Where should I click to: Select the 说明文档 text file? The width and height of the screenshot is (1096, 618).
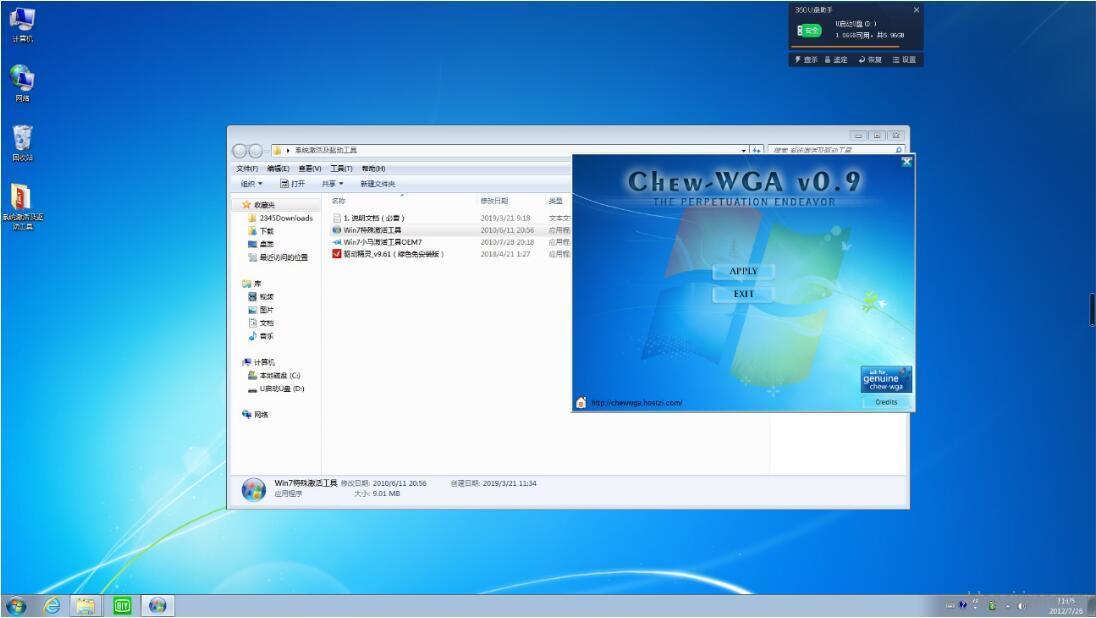click(374, 218)
